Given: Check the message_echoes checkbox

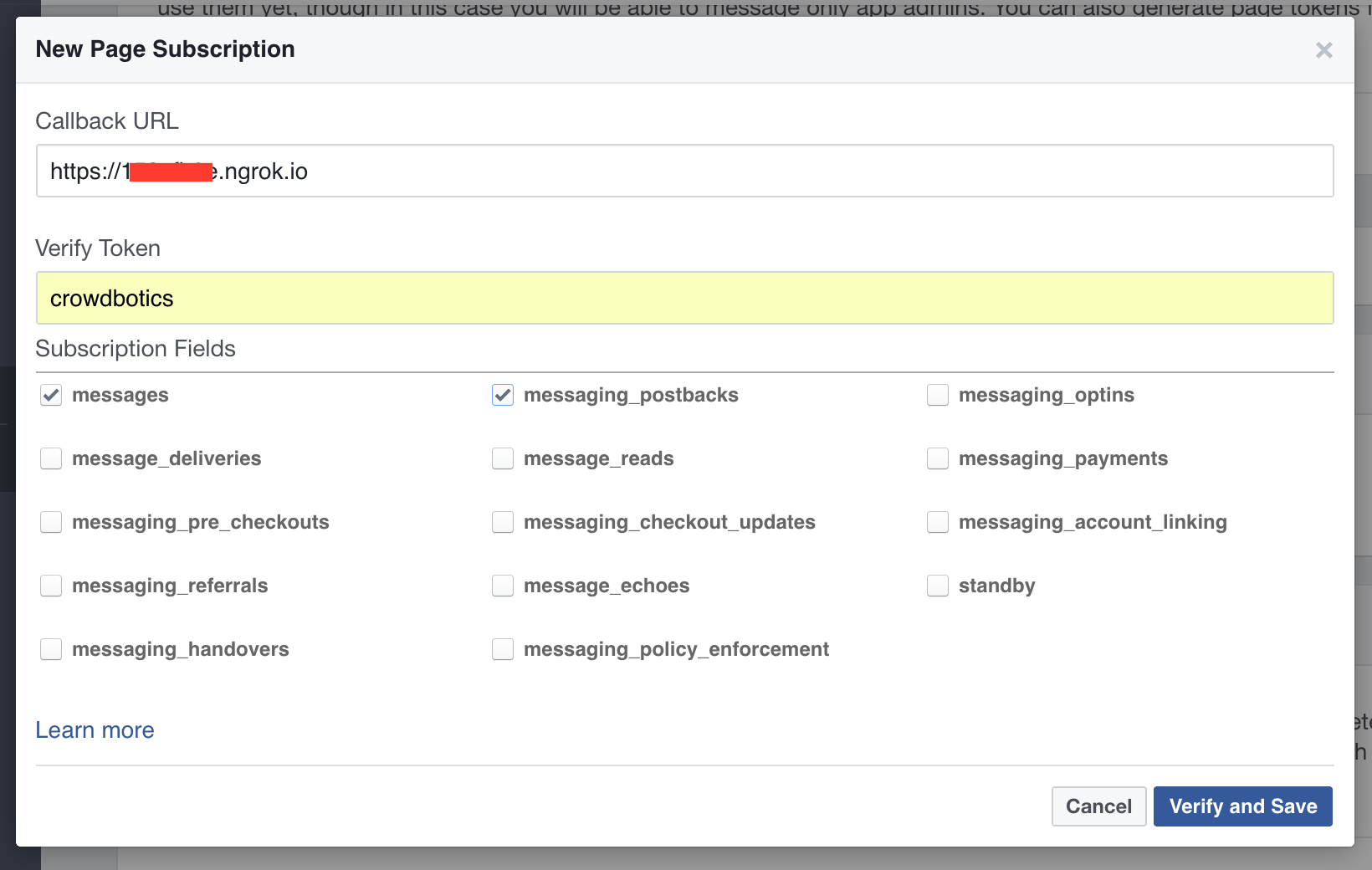Looking at the screenshot, I should (503, 586).
